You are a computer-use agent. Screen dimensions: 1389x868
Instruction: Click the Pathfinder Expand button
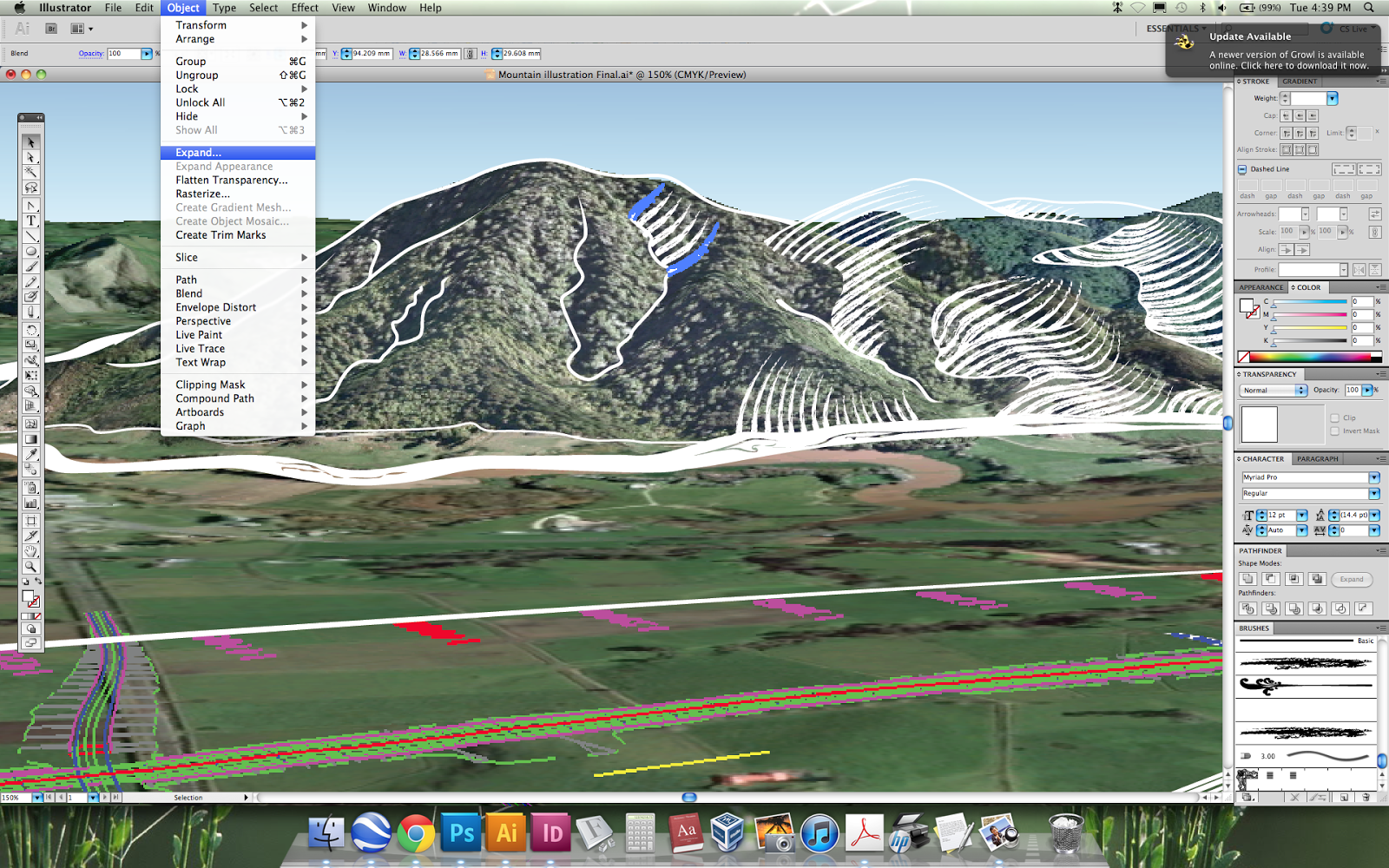coord(1352,579)
